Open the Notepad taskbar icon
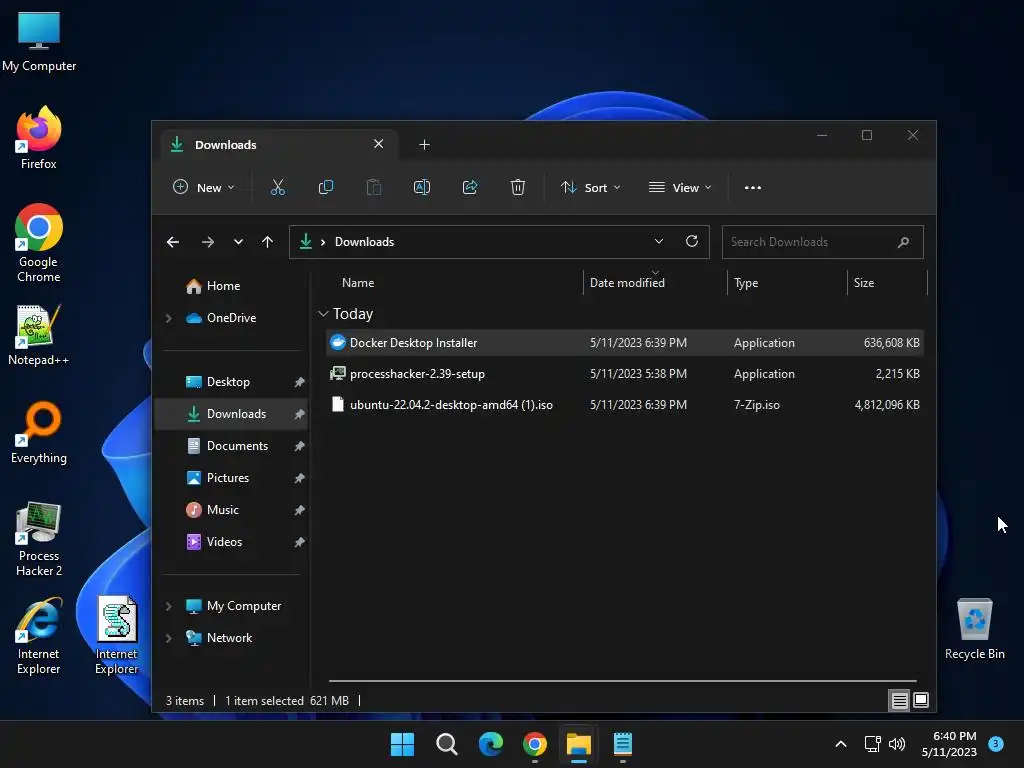Screen dimensions: 1024x768 [622, 744]
